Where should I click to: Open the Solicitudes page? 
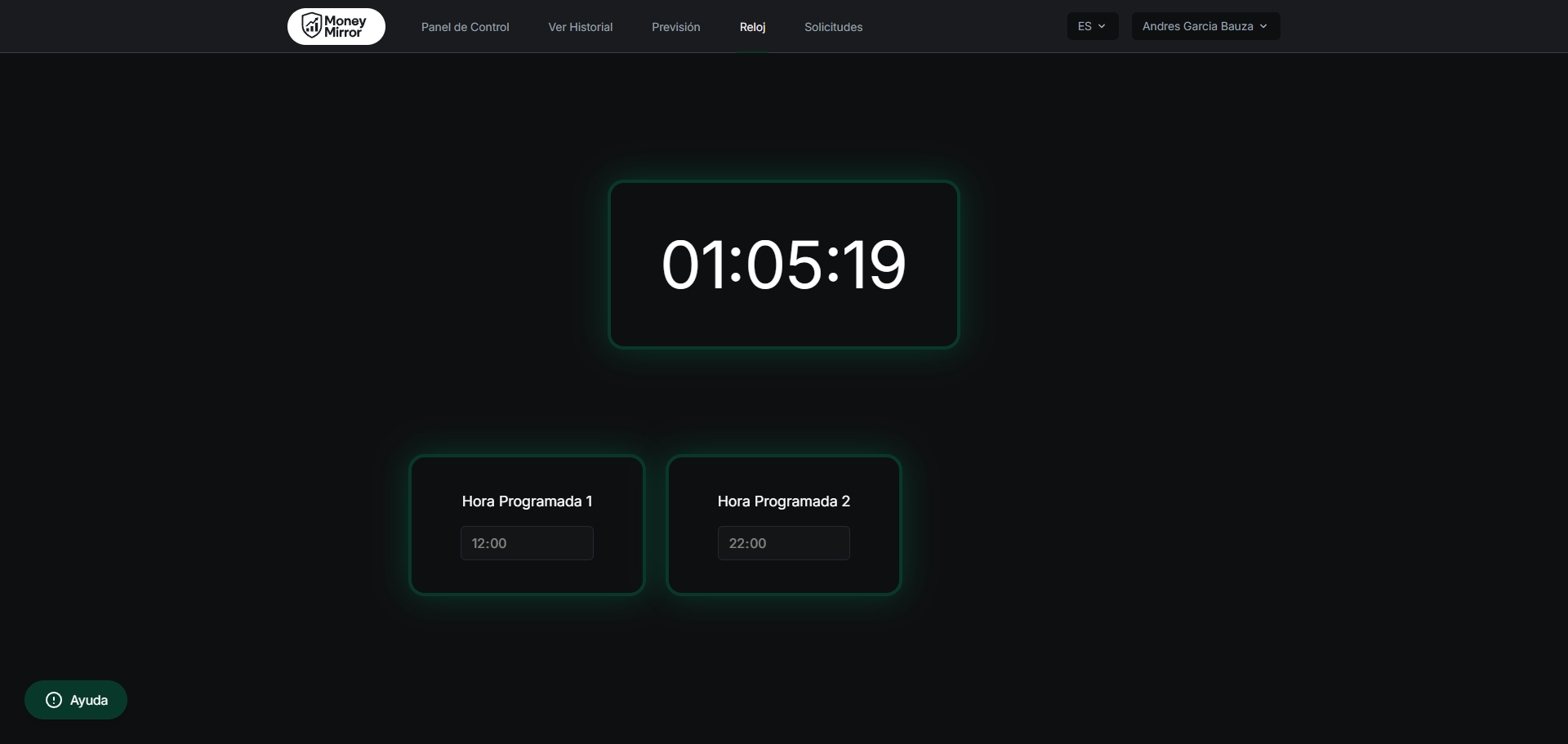pyautogui.click(x=833, y=27)
